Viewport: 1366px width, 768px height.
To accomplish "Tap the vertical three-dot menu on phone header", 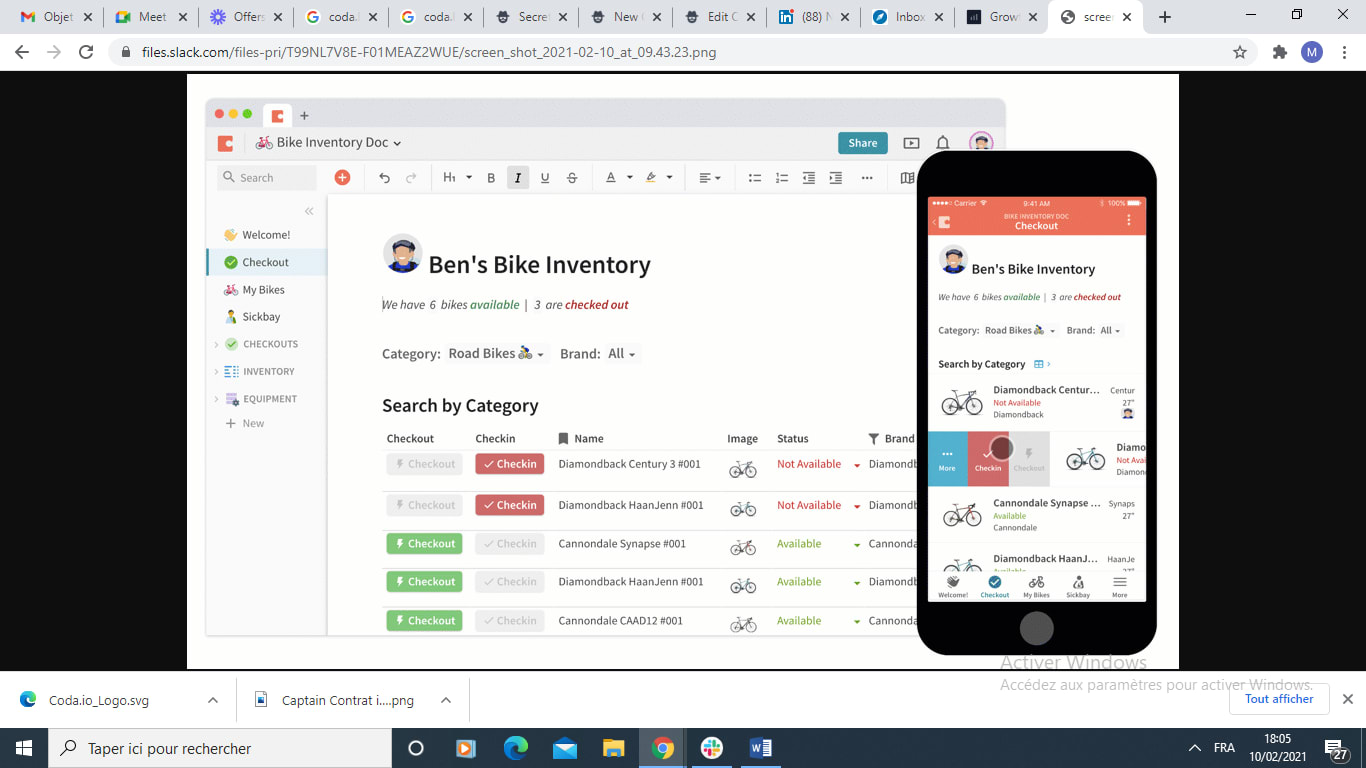I will (x=1129, y=220).
